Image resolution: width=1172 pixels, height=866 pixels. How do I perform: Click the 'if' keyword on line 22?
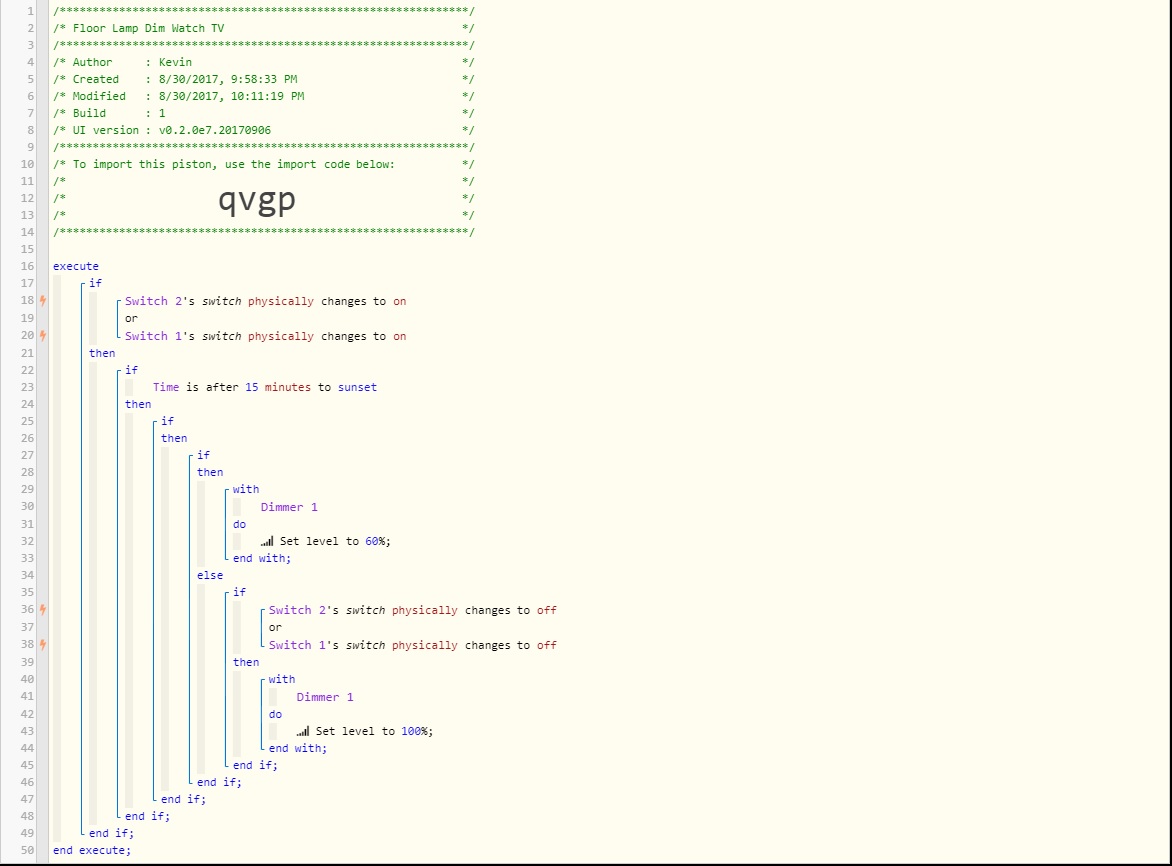pos(132,370)
